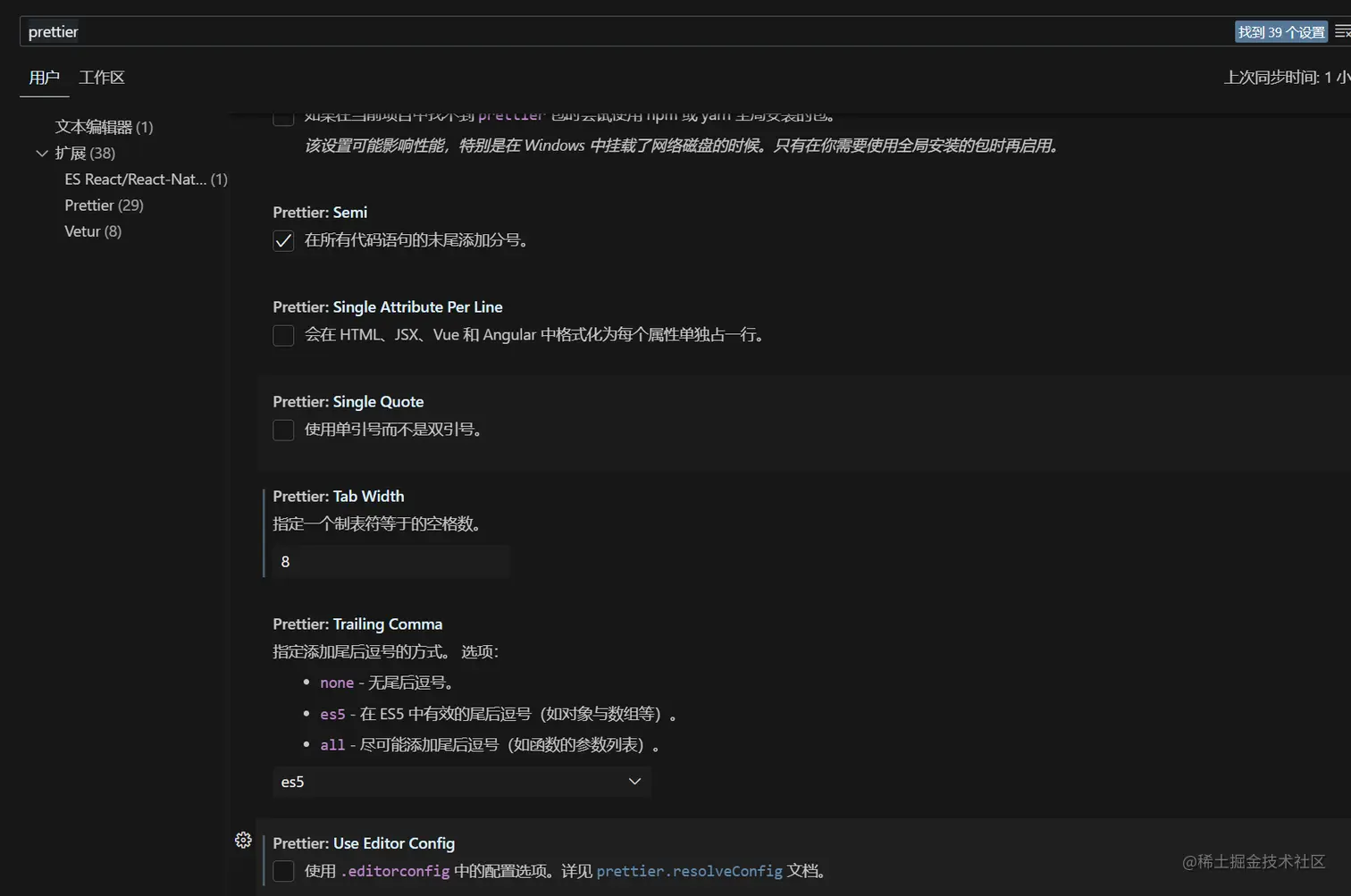Click the Single Attribute Per Line title
The height and width of the screenshot is (896, 1351).
coord(388,306)
